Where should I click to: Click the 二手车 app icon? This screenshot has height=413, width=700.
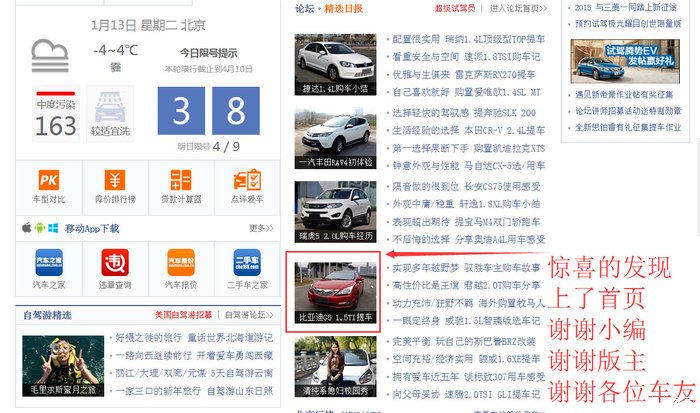tap(246, 262)
